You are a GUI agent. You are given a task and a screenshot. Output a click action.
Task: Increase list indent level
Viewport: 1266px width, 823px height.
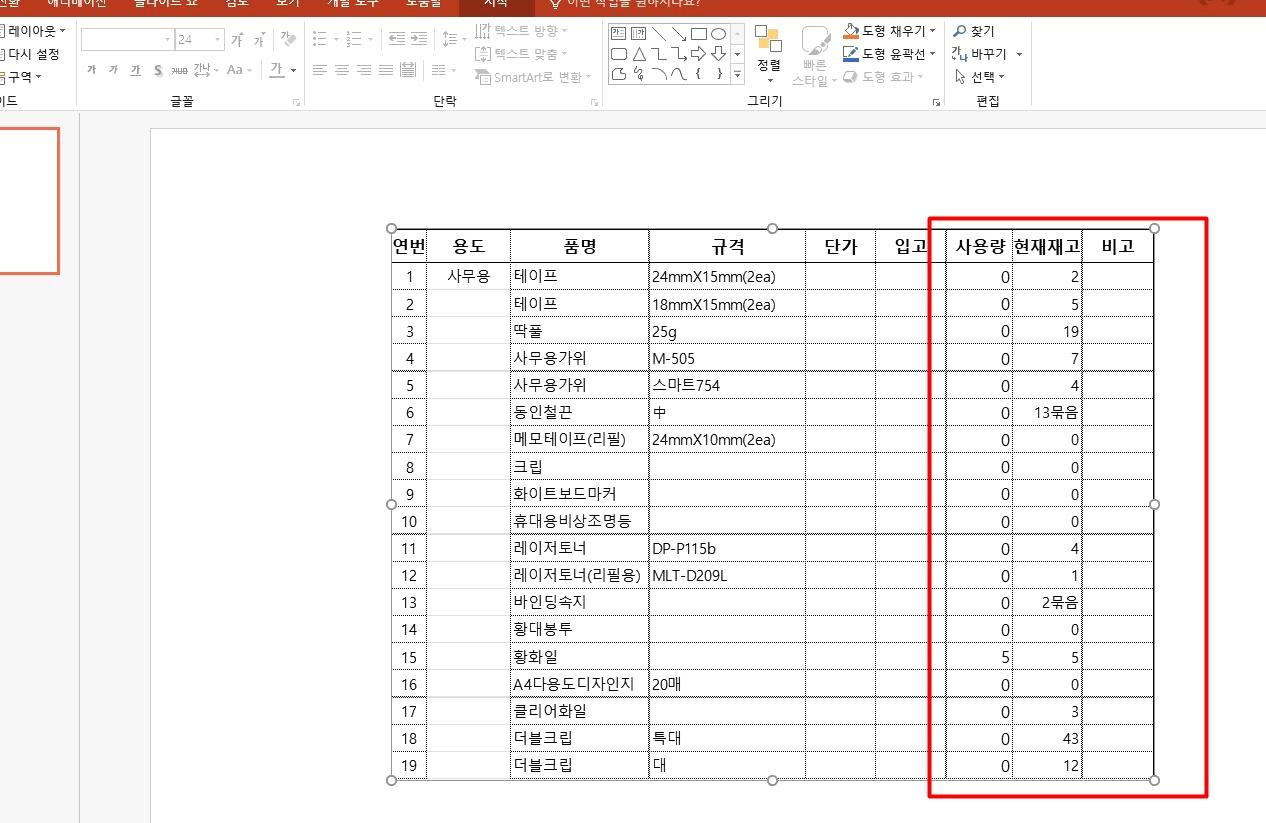point(419,39)
